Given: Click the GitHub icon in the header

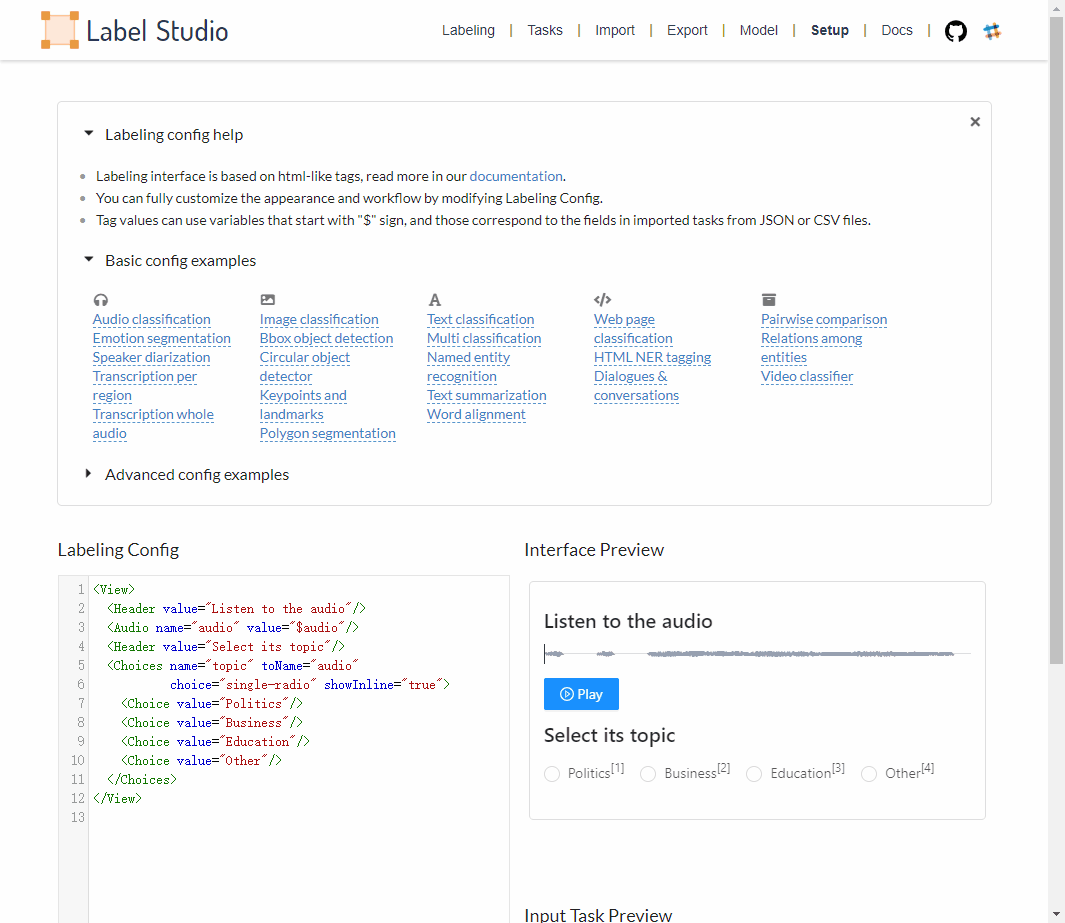Looking at the screenshot, I should [x=955, y=31].
